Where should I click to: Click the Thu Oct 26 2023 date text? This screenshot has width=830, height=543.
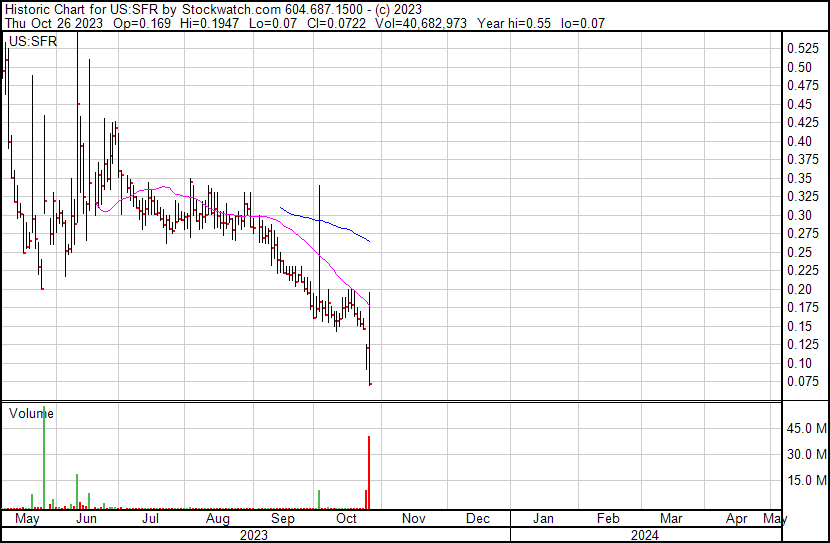pyautogui.click(x=53, y=23)
